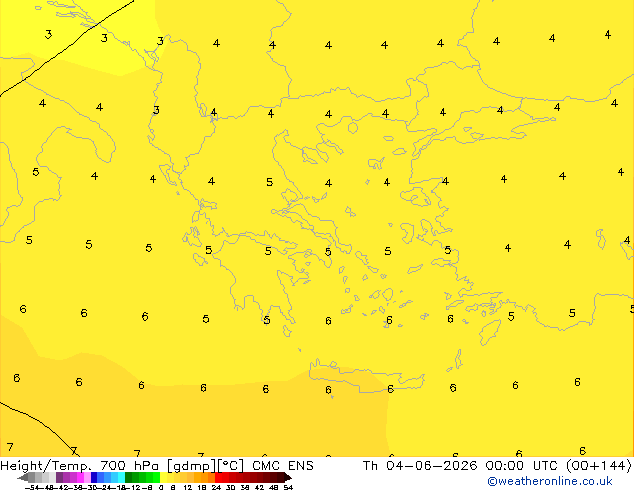This screenshot has width=634, height=490.
Task: Pick the bright yellow legend swatch at 0
Action: pyautogui.click(x=163, y=477)
